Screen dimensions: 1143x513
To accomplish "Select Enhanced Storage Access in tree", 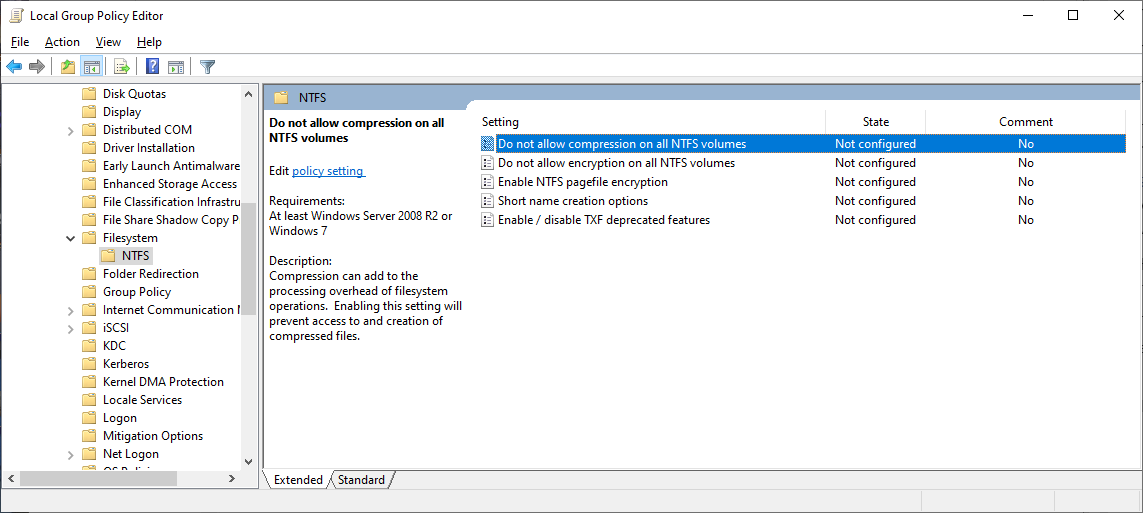I will [170, 184].
